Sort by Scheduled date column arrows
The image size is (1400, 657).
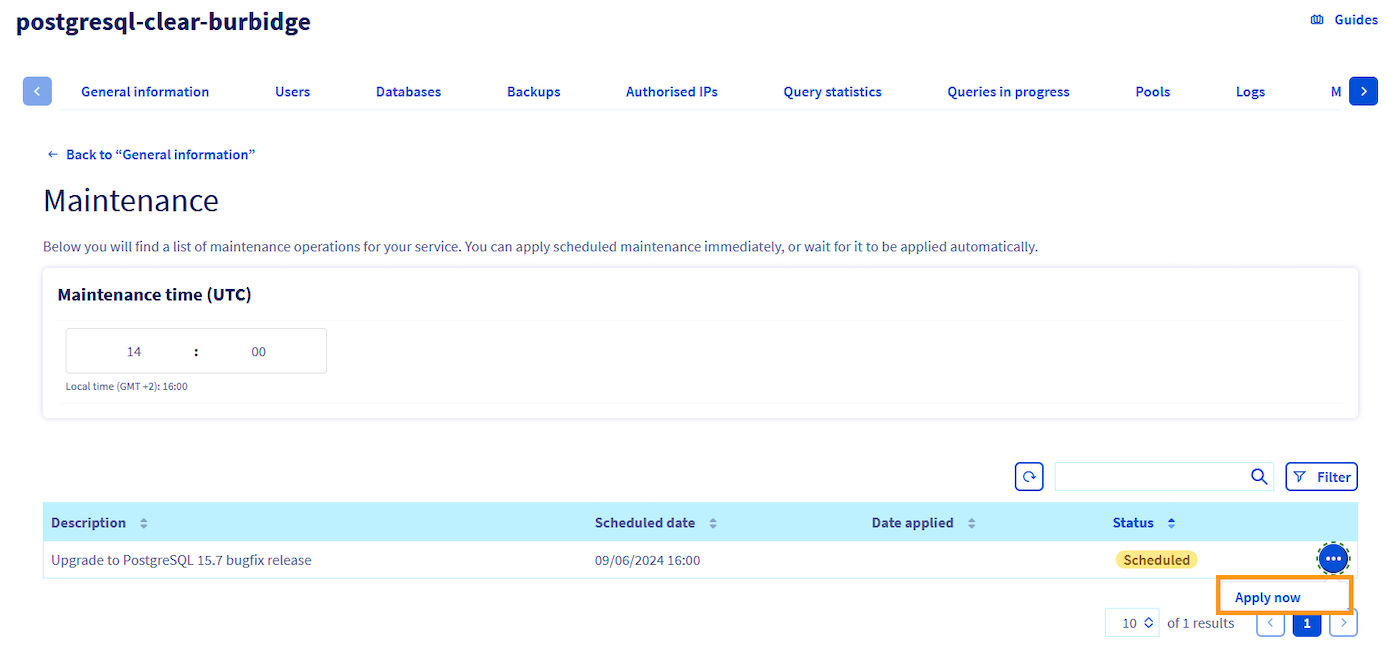713,523
